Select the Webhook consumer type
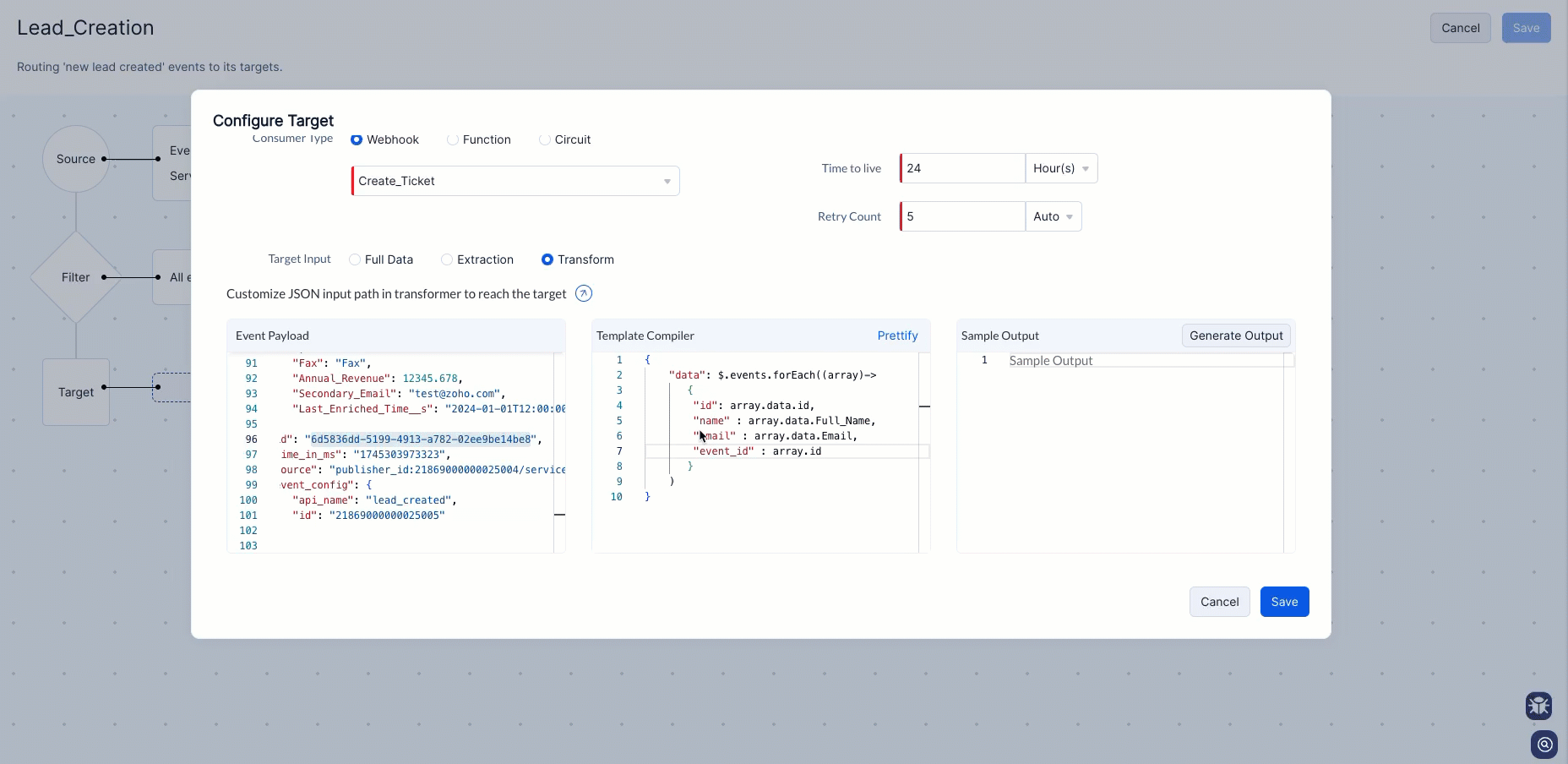The height and width of the screenshot is (764, 1568). (357, 140)
